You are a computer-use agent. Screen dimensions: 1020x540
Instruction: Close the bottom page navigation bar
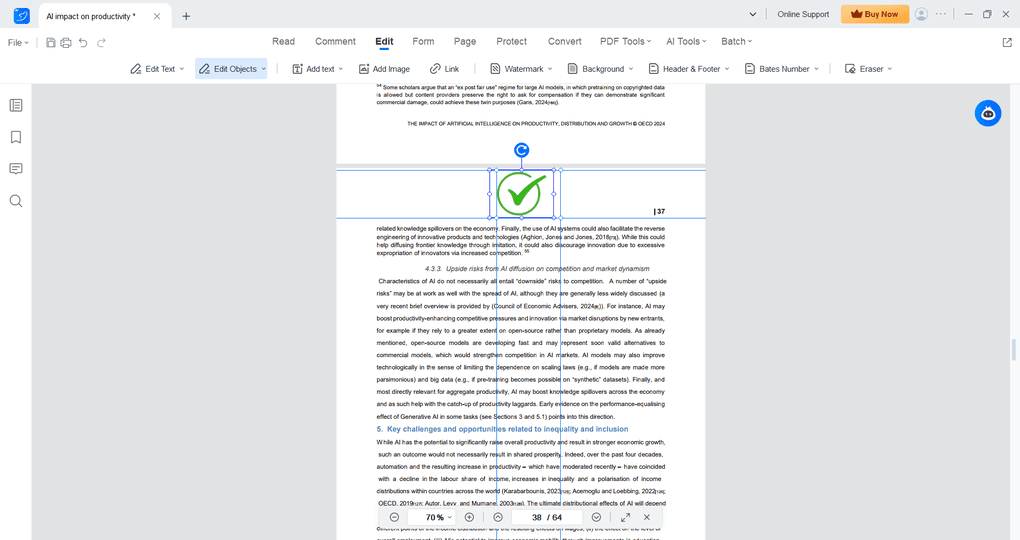[x=647, y=517]
